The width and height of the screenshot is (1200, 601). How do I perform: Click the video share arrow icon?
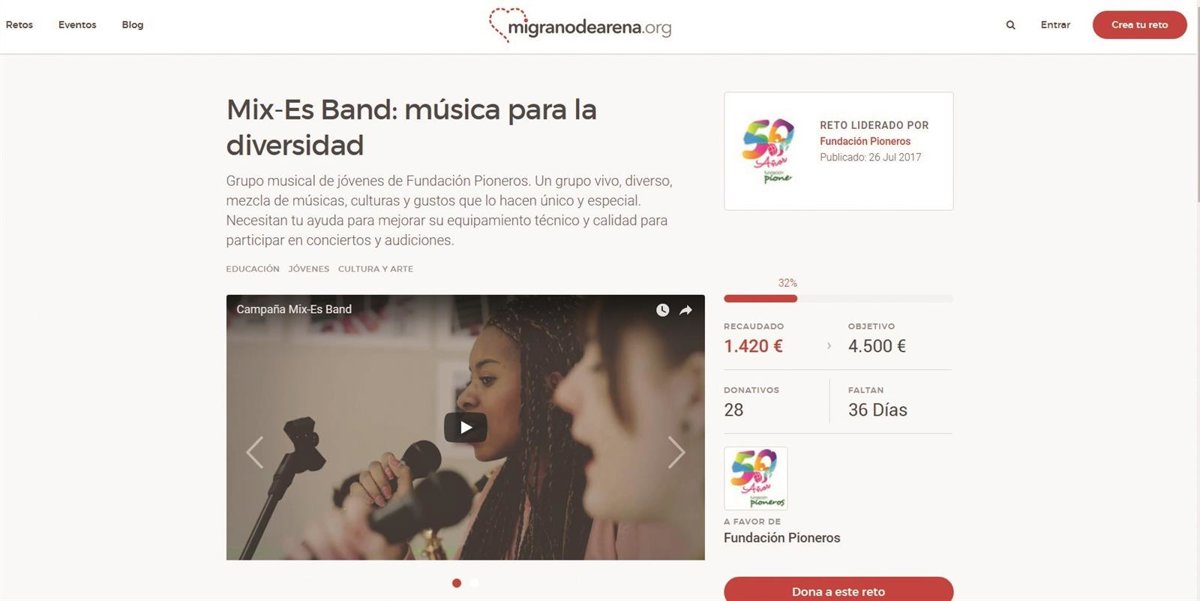tap(686, 310)
